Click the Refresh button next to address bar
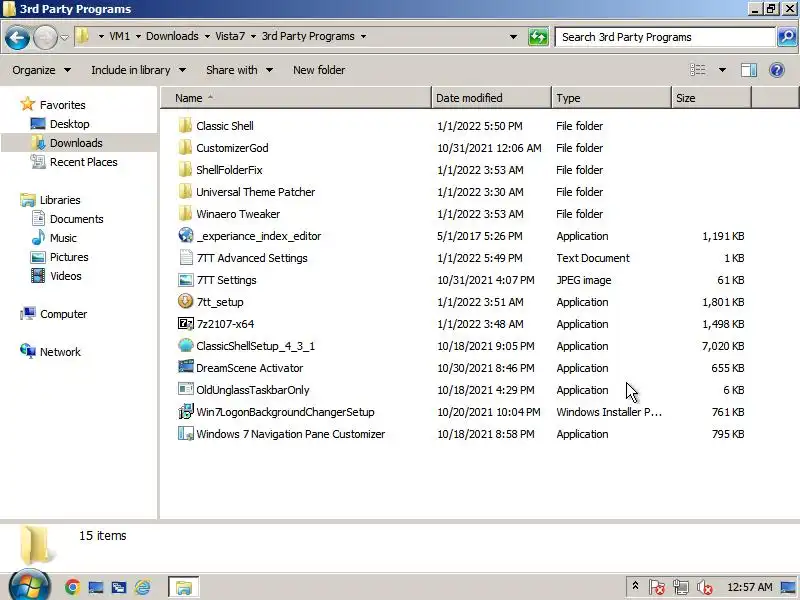 click(538, 37)
